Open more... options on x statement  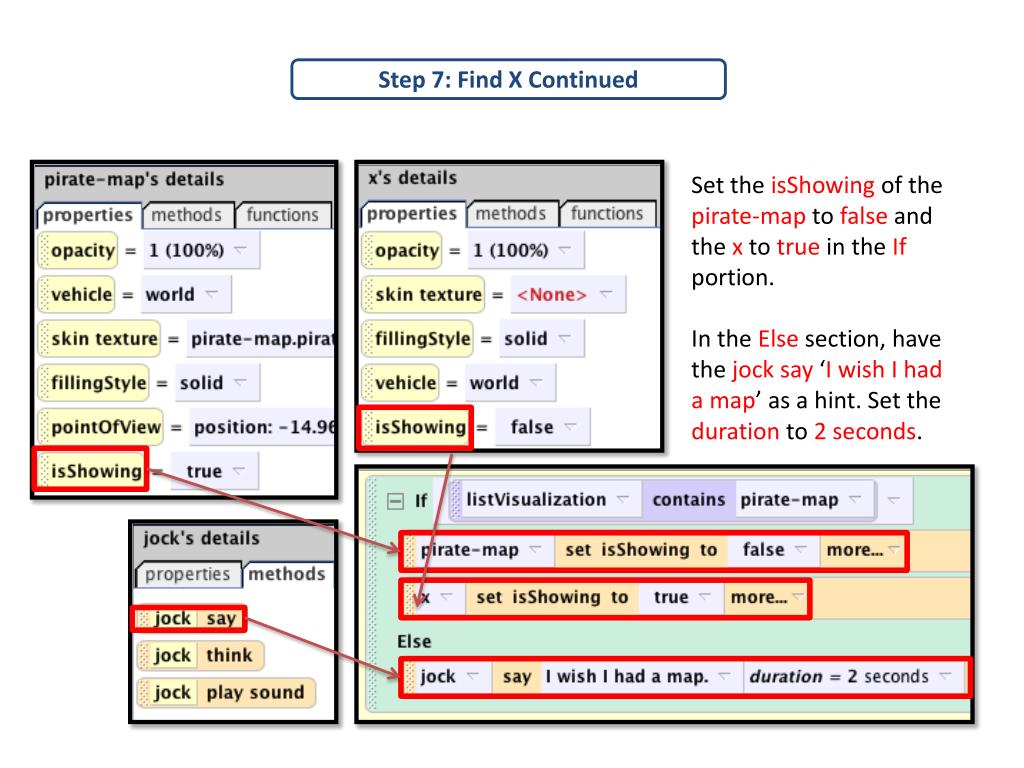pos(765,597)
